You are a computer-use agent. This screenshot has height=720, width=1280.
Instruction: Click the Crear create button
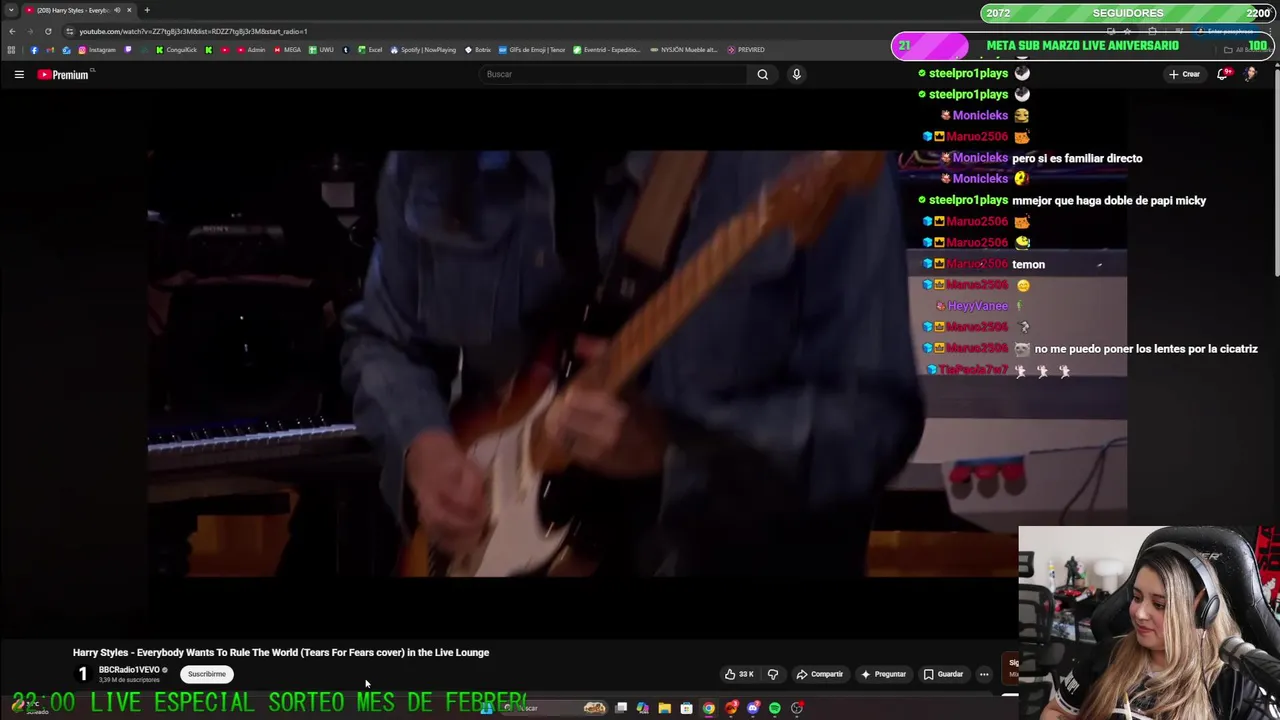point(1184,74)
